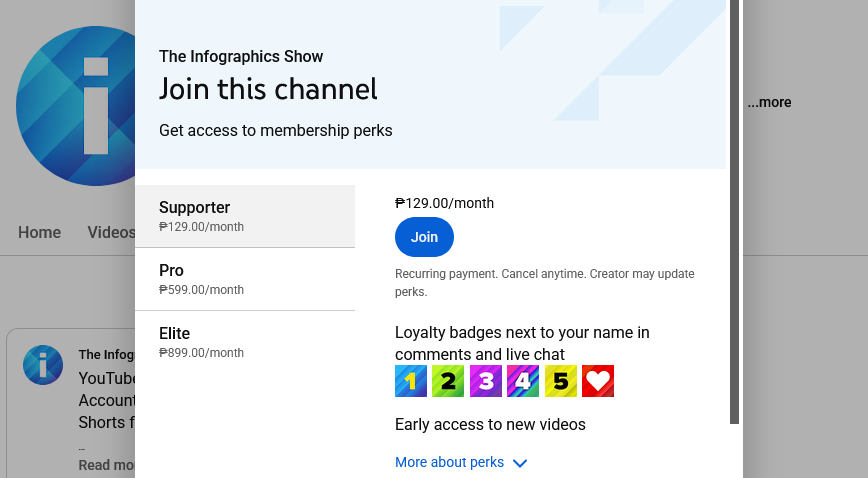Viewport: 868px width, 478px height.
Task: Select the Elite membership tier
Action: (x=245, y=342)
